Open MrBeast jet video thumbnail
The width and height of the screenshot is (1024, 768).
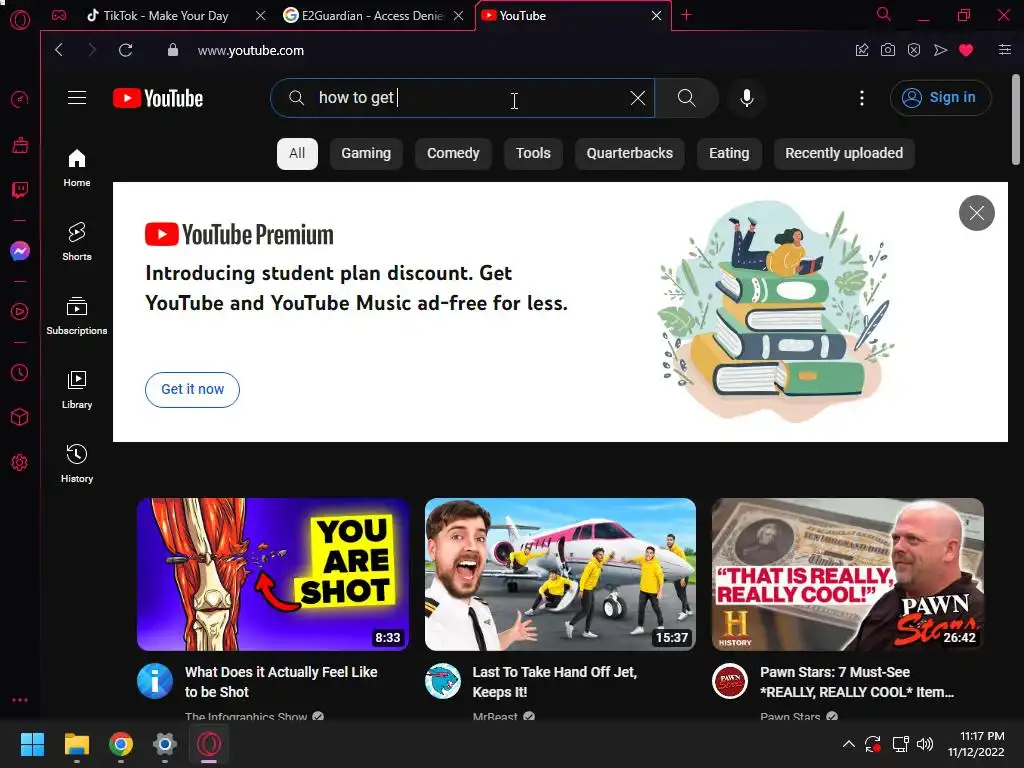point(560,574)
